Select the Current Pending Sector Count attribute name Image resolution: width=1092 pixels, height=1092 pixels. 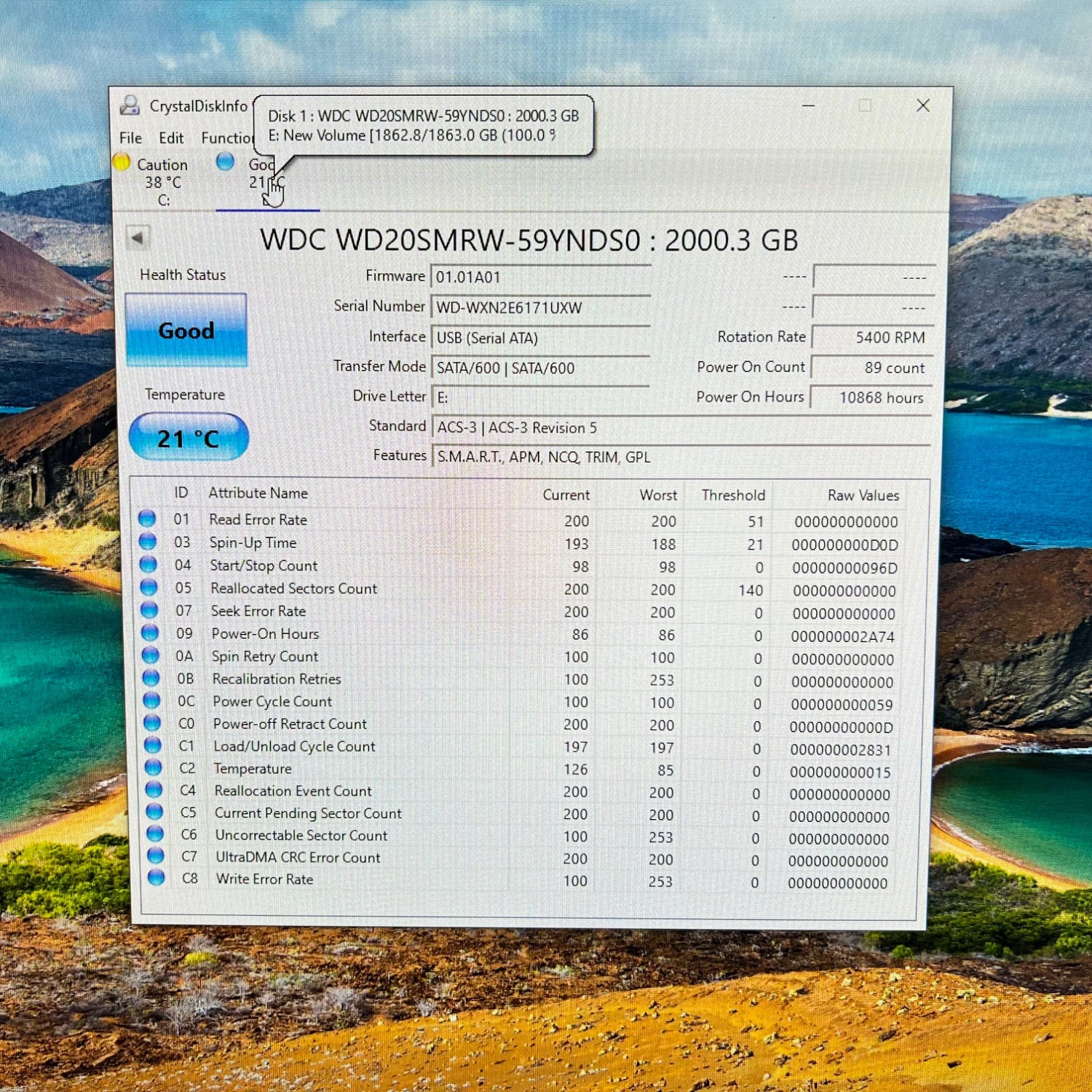point(308,813)
